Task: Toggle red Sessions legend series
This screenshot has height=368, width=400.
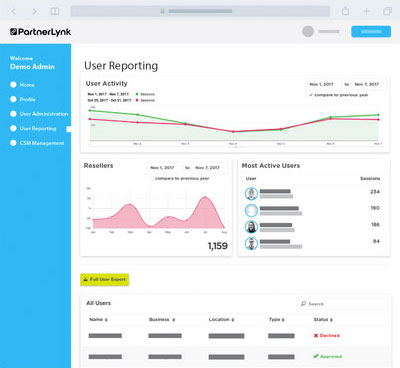Action: (x=145, y=100)
